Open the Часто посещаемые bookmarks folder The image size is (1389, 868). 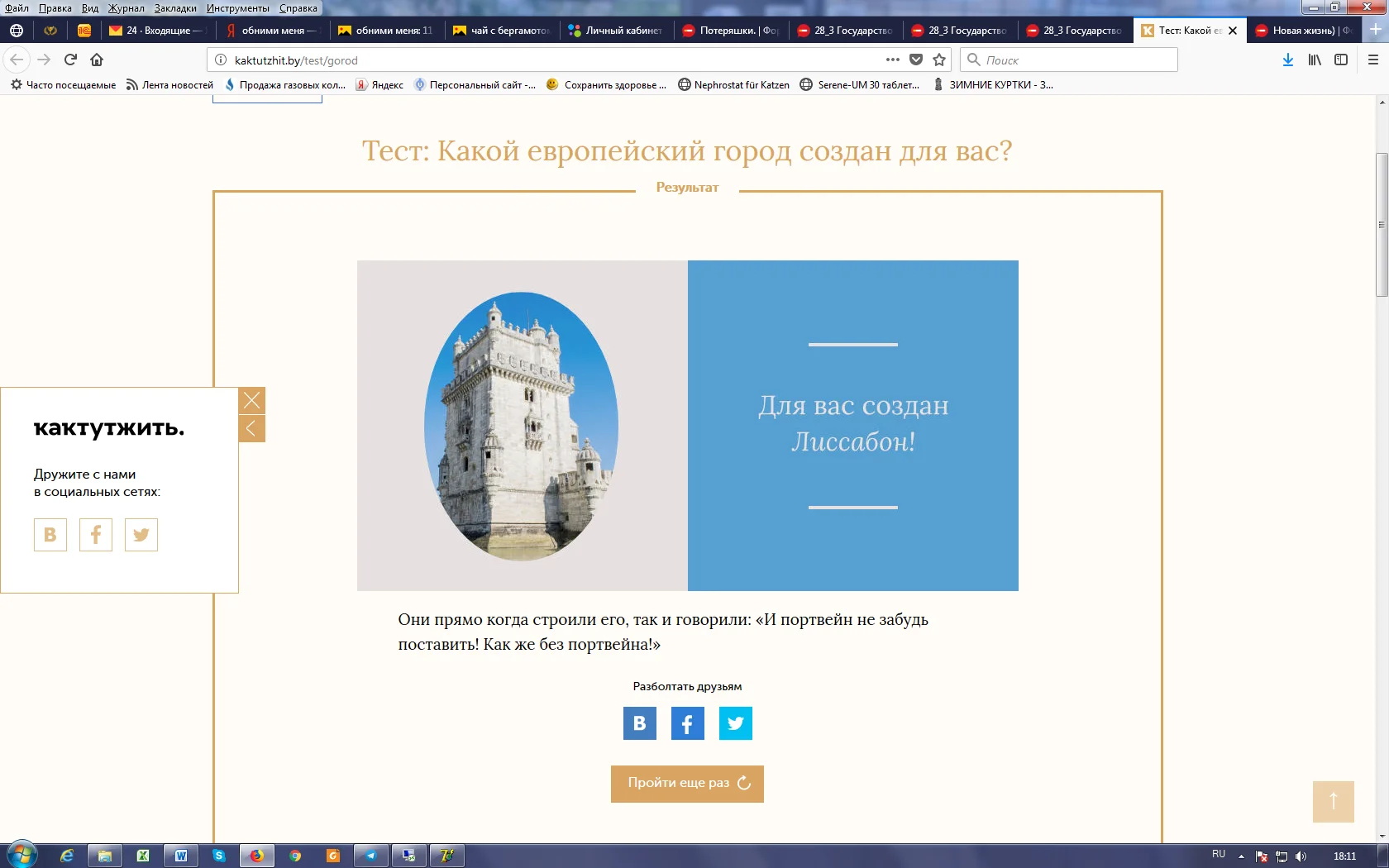coord(63,84)
